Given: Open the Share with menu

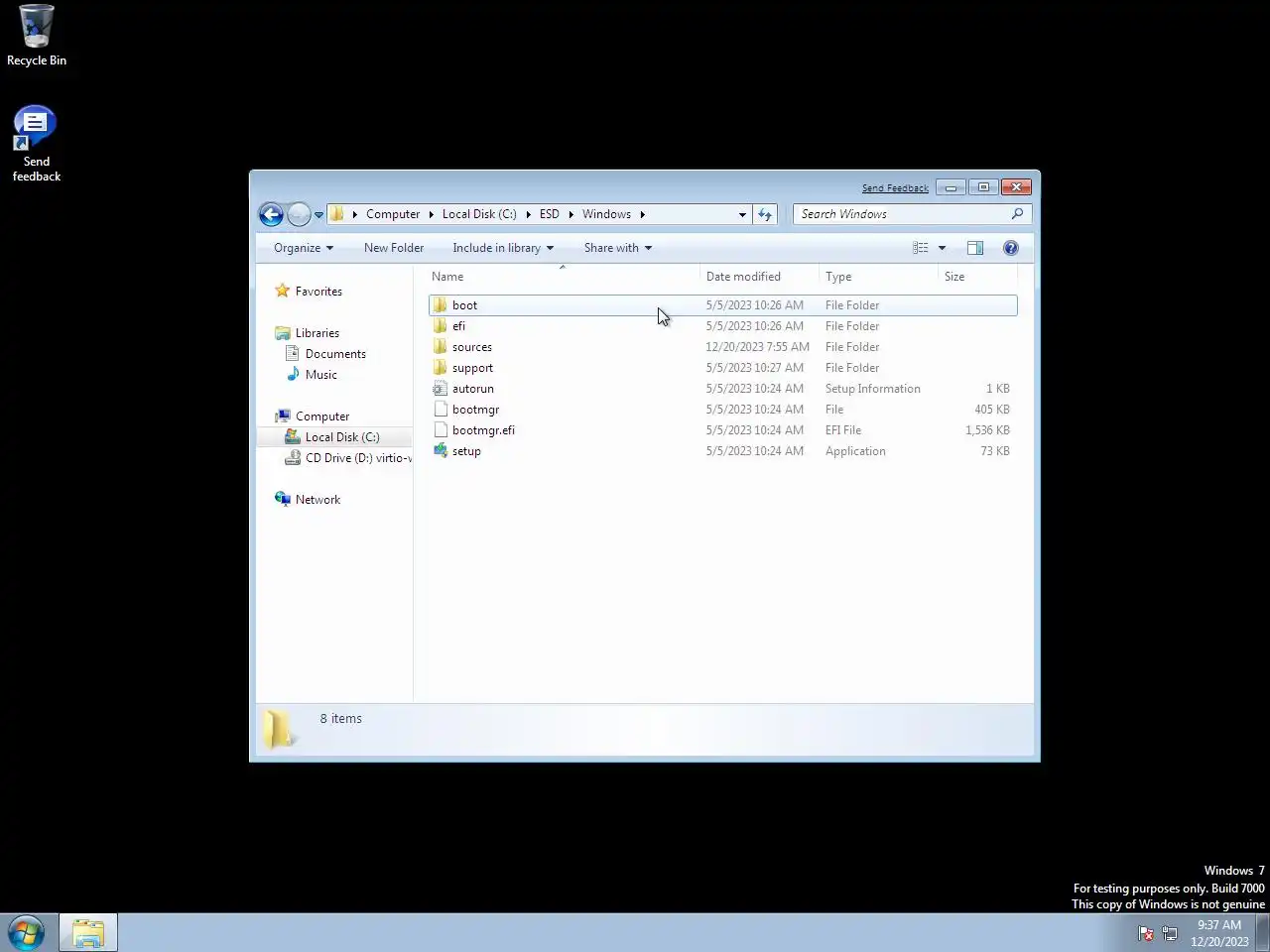Looking at the screenshot, I should click(618, 248).
